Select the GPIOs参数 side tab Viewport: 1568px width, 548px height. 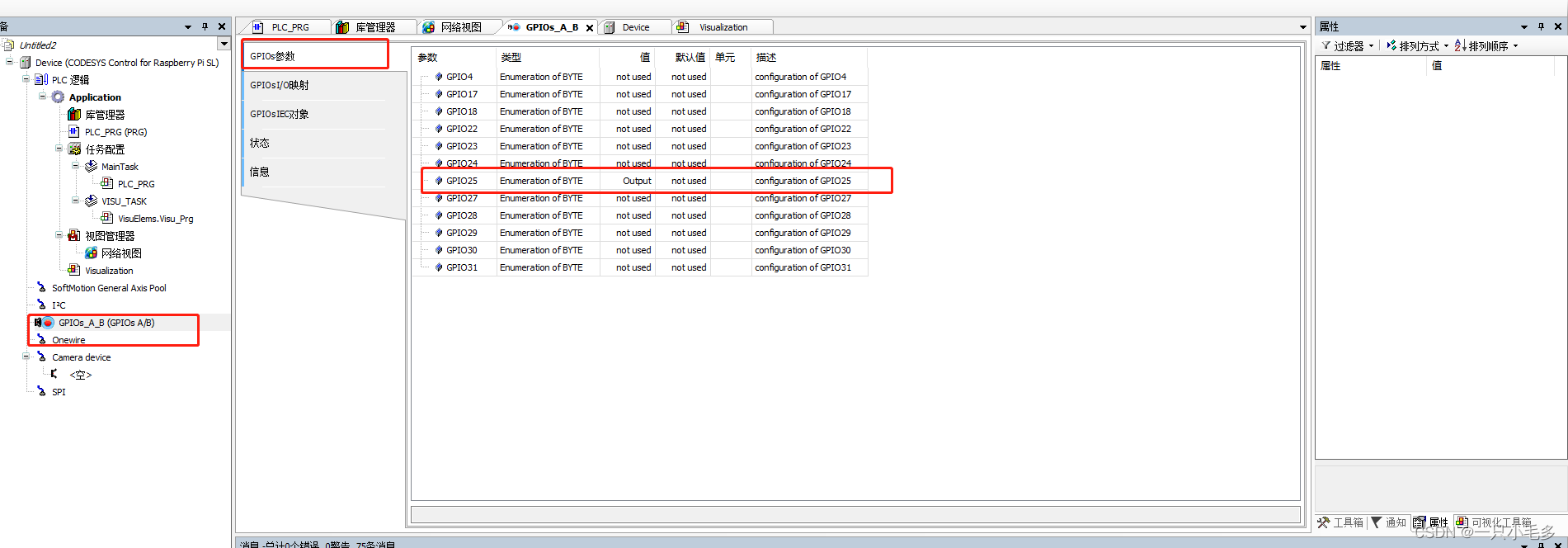[314, 55]
